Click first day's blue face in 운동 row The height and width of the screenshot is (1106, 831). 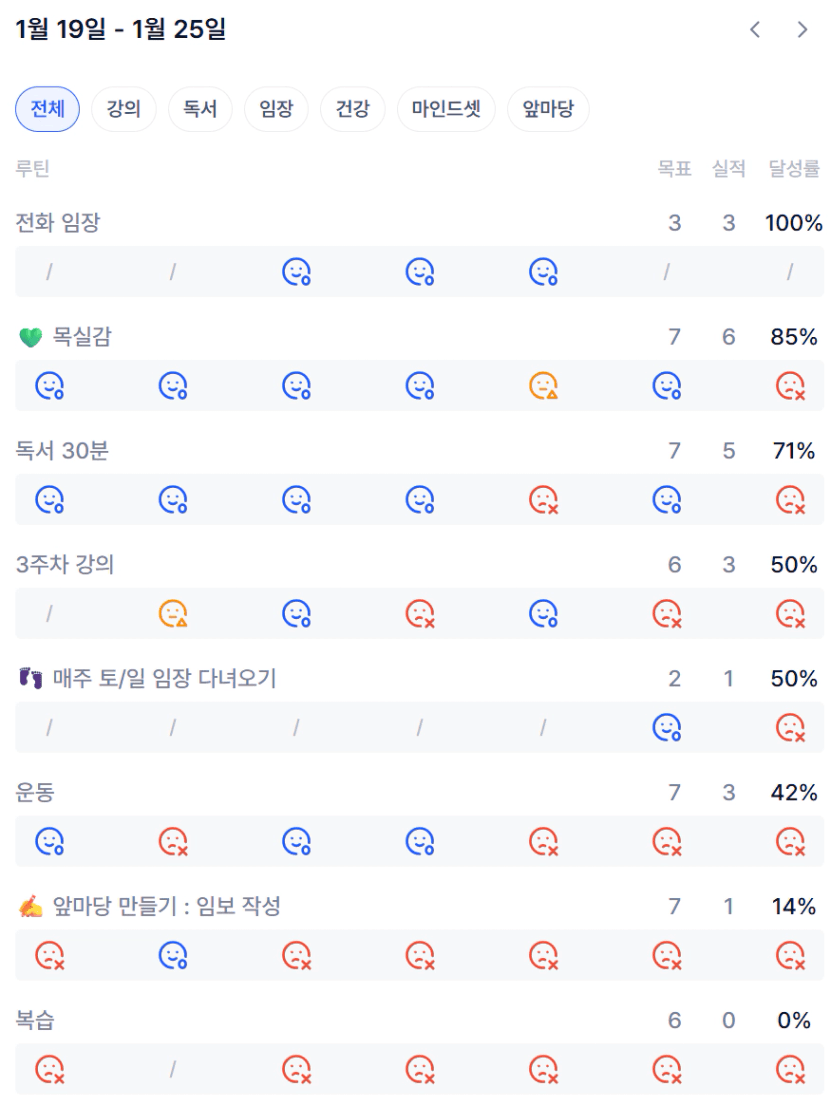(49, 841)
